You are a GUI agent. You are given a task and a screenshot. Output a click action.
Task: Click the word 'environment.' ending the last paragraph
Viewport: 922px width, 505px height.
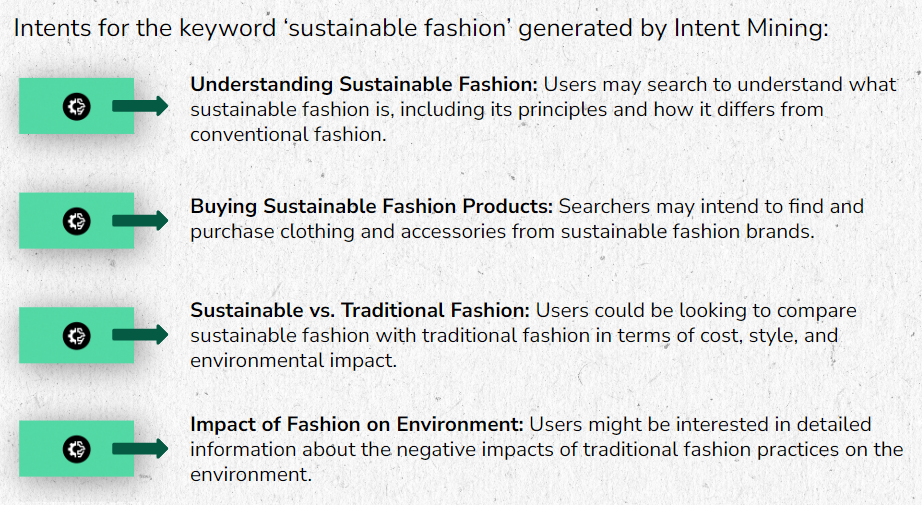[251, 474]
